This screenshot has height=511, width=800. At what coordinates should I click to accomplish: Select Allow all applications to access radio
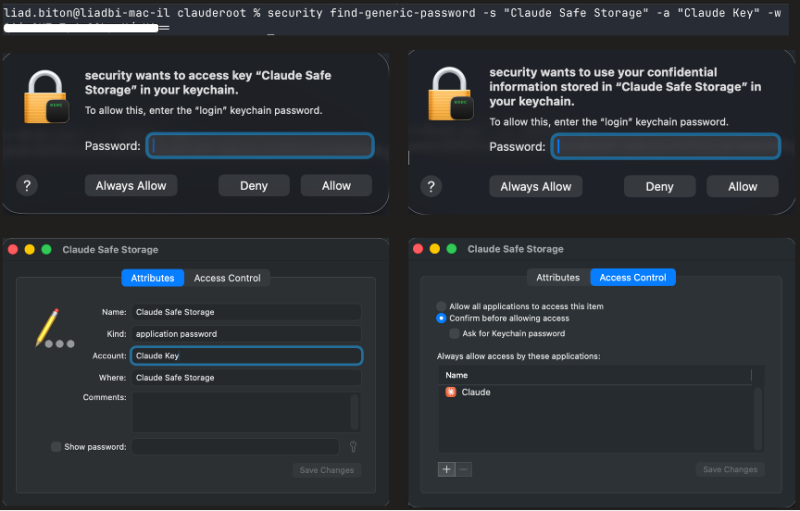coord(441,306)
